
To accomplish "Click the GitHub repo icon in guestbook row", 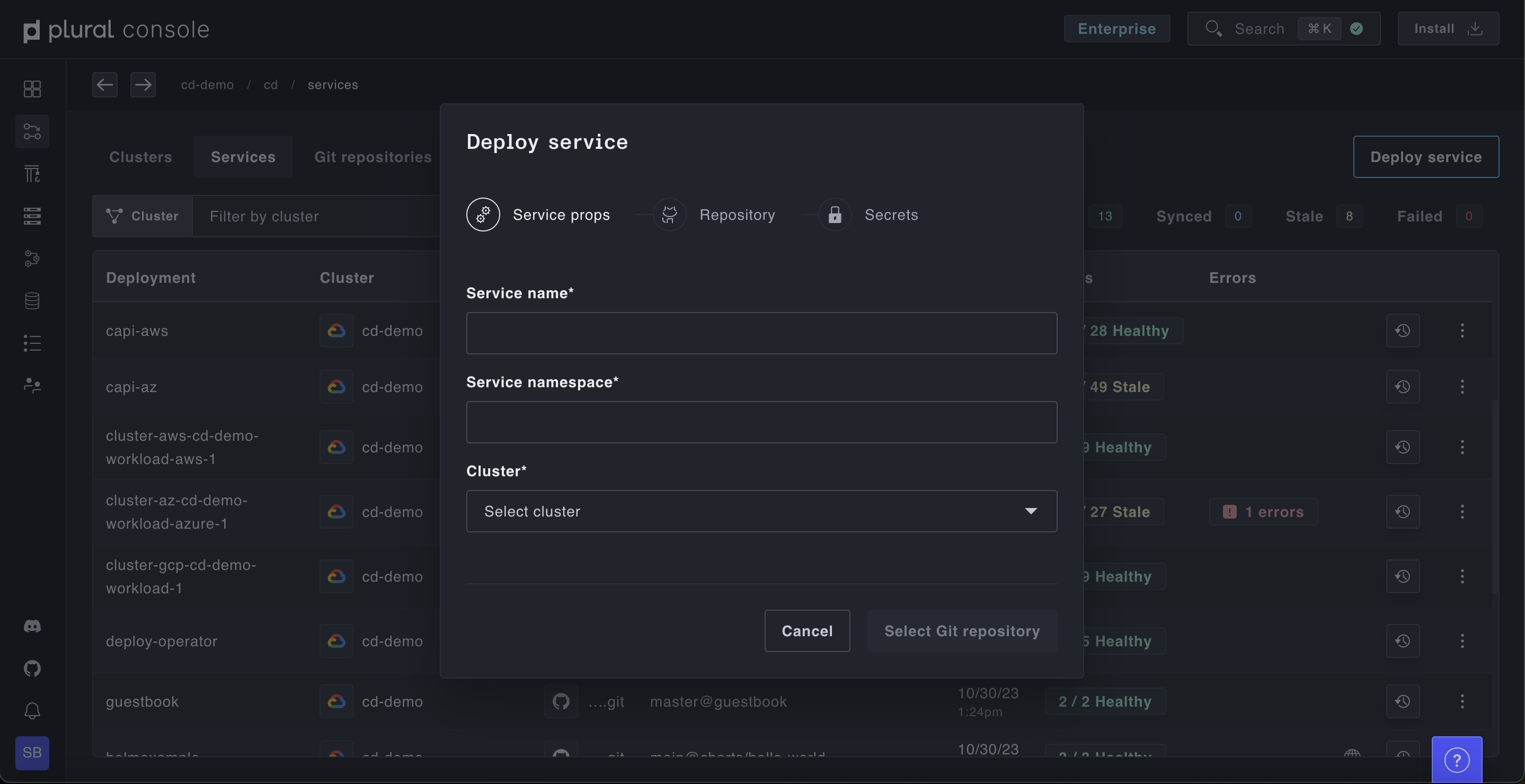I will (x=561, y=701).
